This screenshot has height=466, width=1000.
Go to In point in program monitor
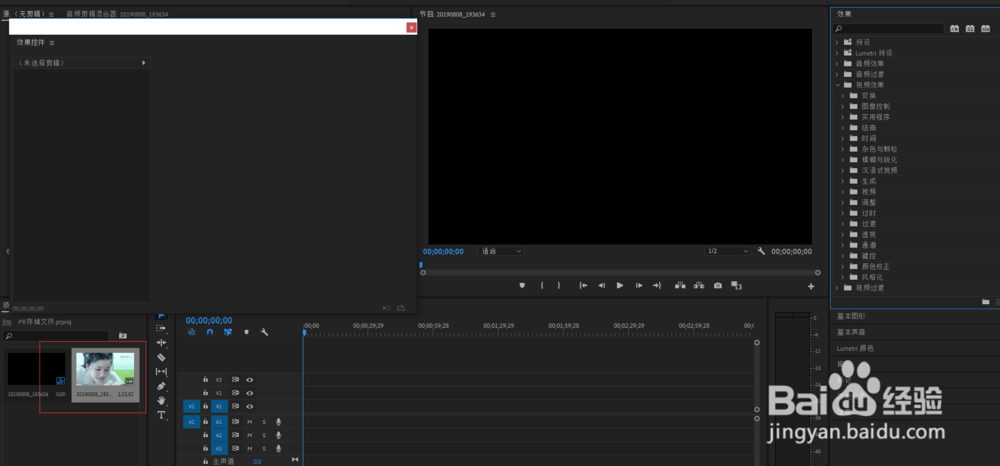pos(582,286)
